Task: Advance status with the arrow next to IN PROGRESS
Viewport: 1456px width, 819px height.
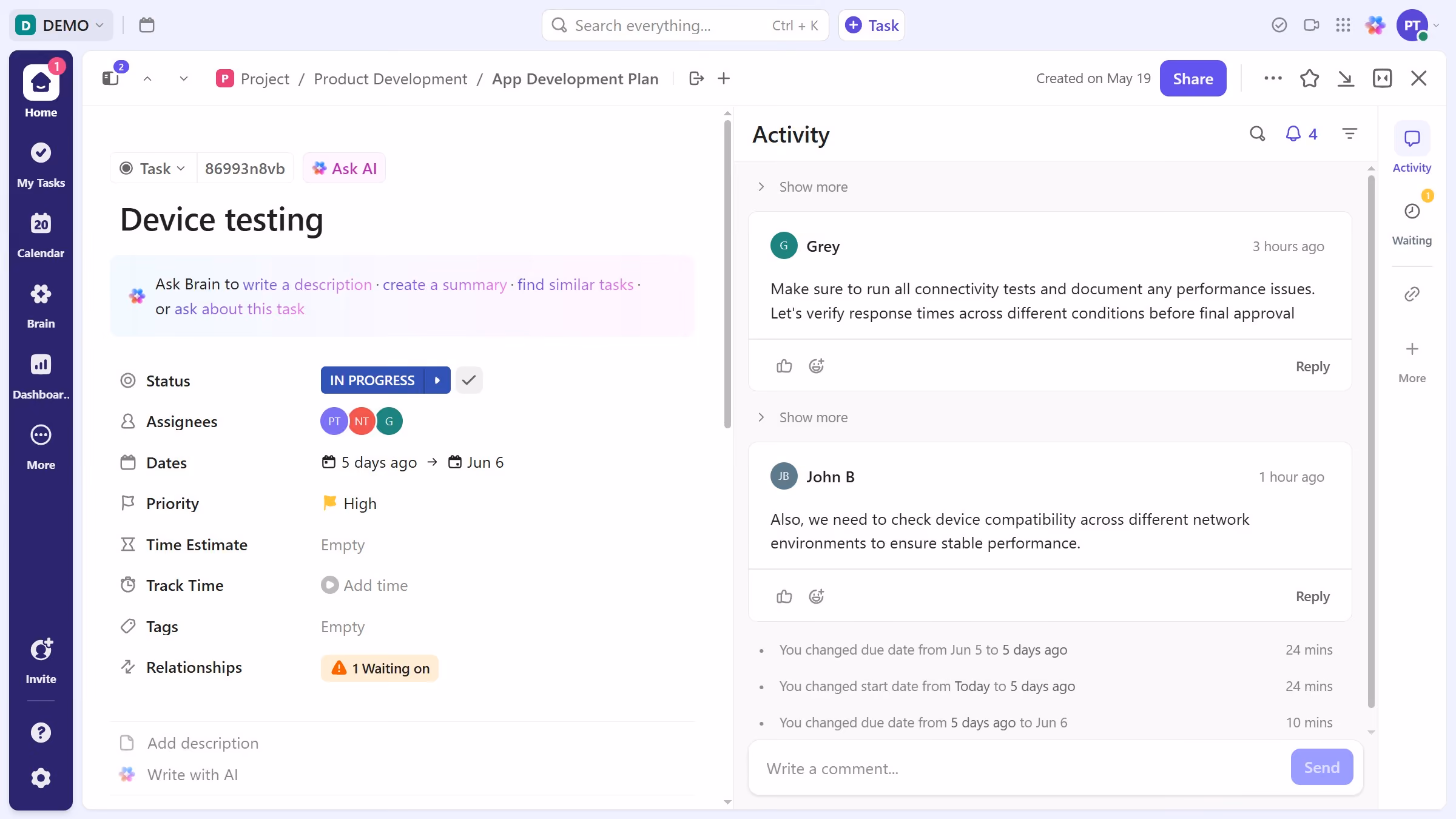Action: (437, 380)
